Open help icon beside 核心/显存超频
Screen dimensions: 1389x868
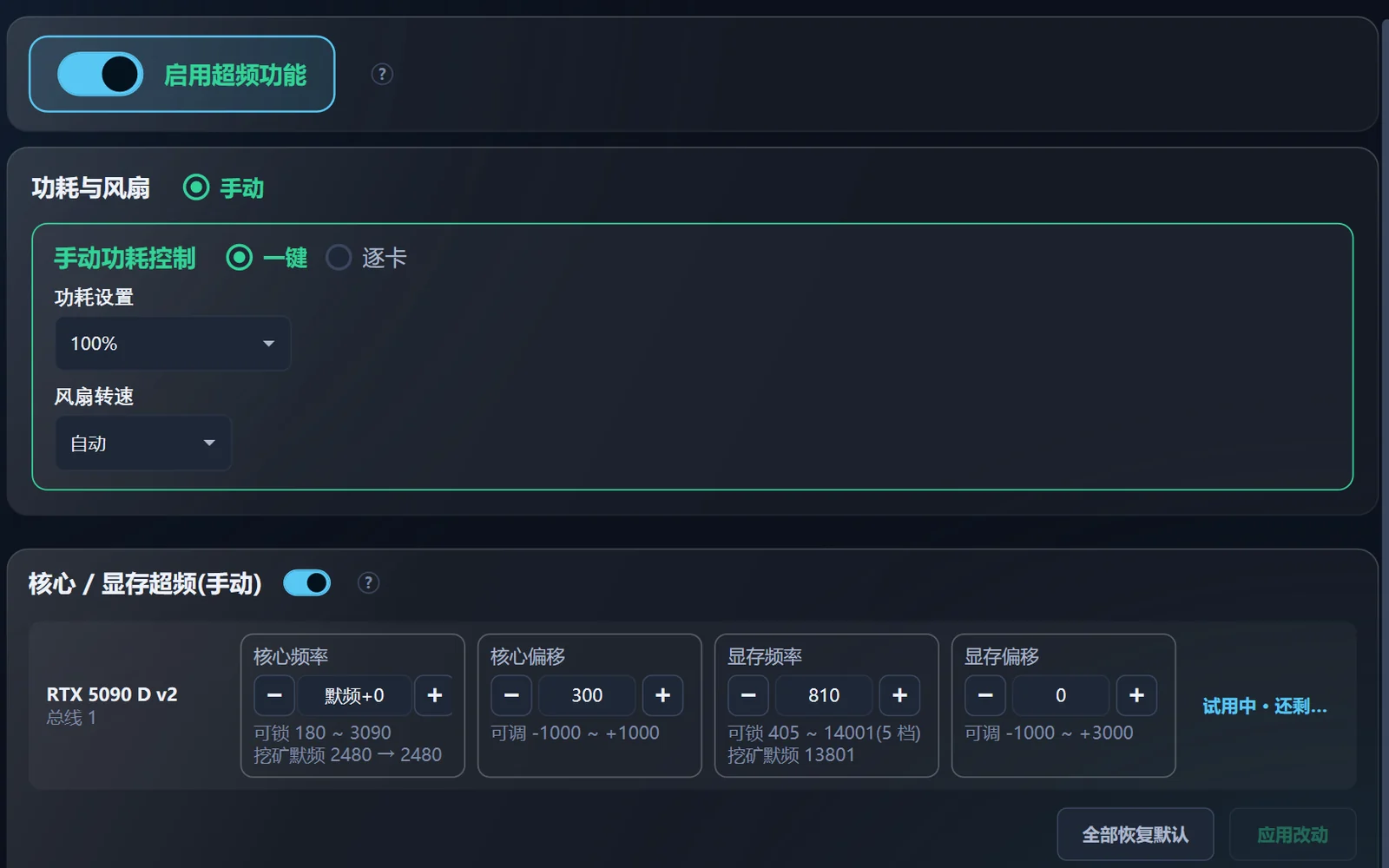pos(368,583)
